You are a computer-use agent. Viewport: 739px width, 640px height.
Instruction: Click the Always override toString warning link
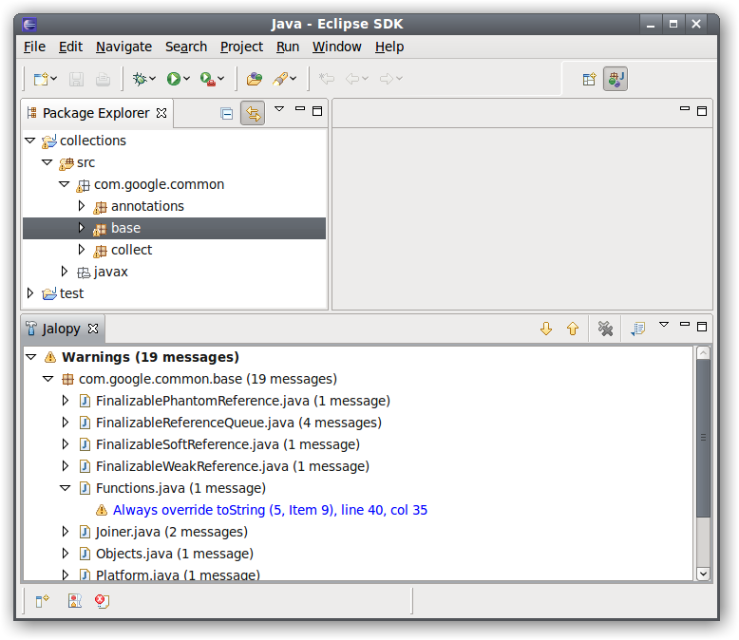(270, 510)
